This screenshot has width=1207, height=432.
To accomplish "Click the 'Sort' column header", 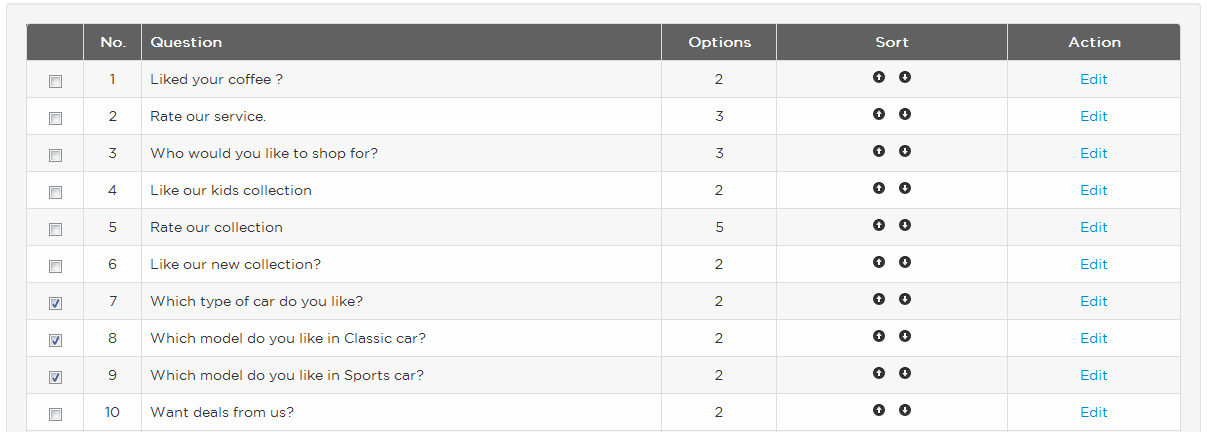I will (x=892, y=42).
